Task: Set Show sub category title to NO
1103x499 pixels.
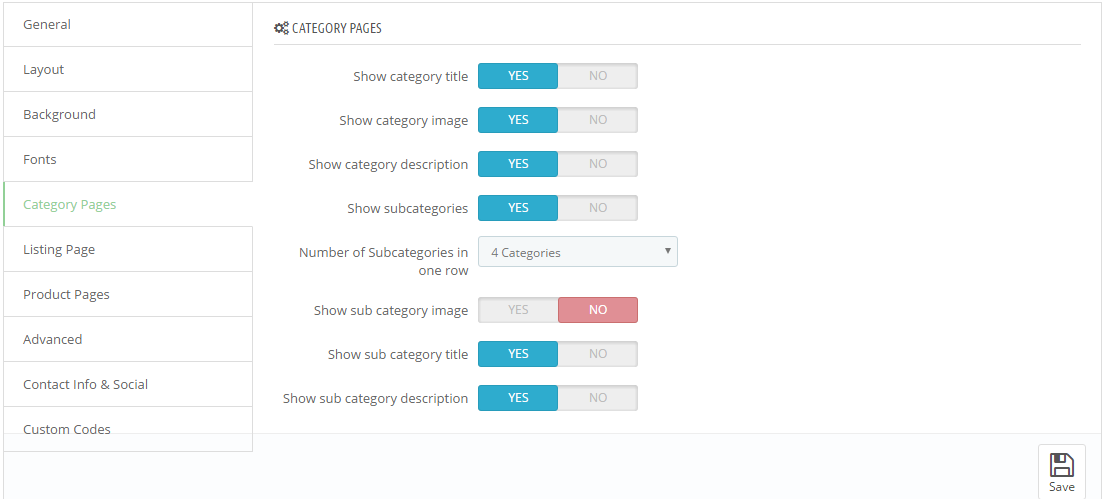Action: coord(598,354)
